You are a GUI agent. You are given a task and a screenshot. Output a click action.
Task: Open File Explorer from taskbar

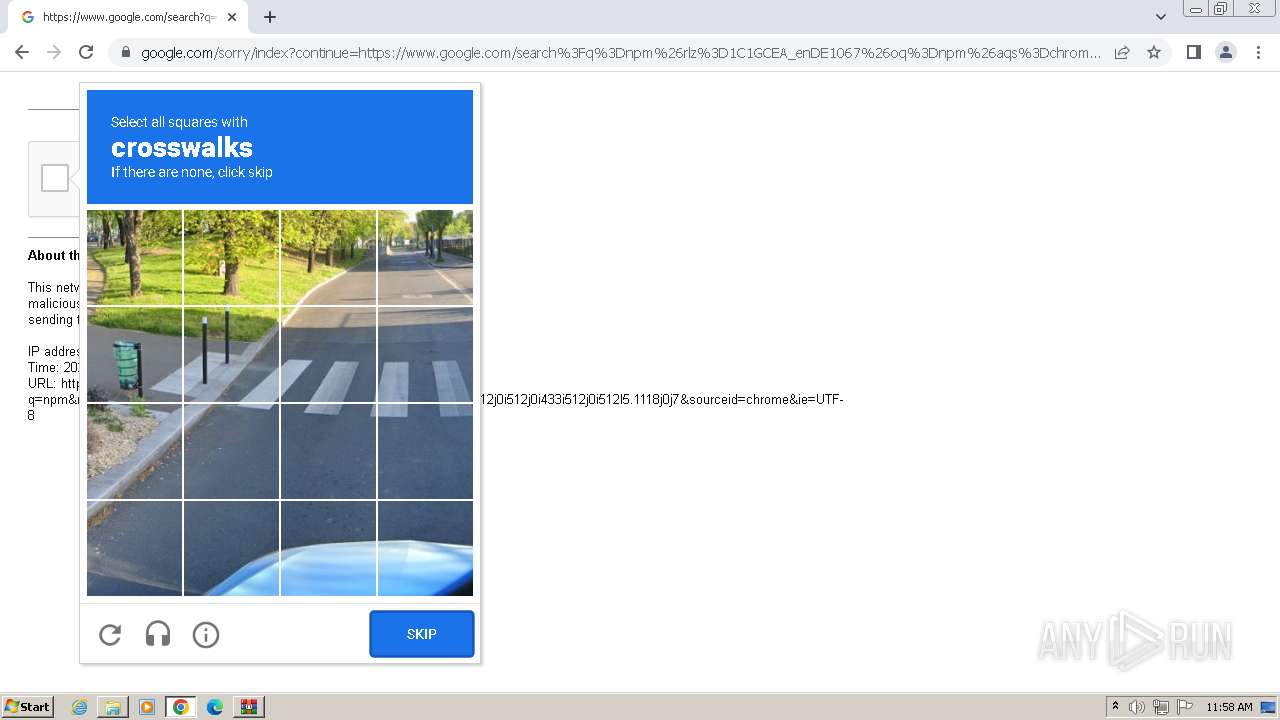click(x=113, y=707)
